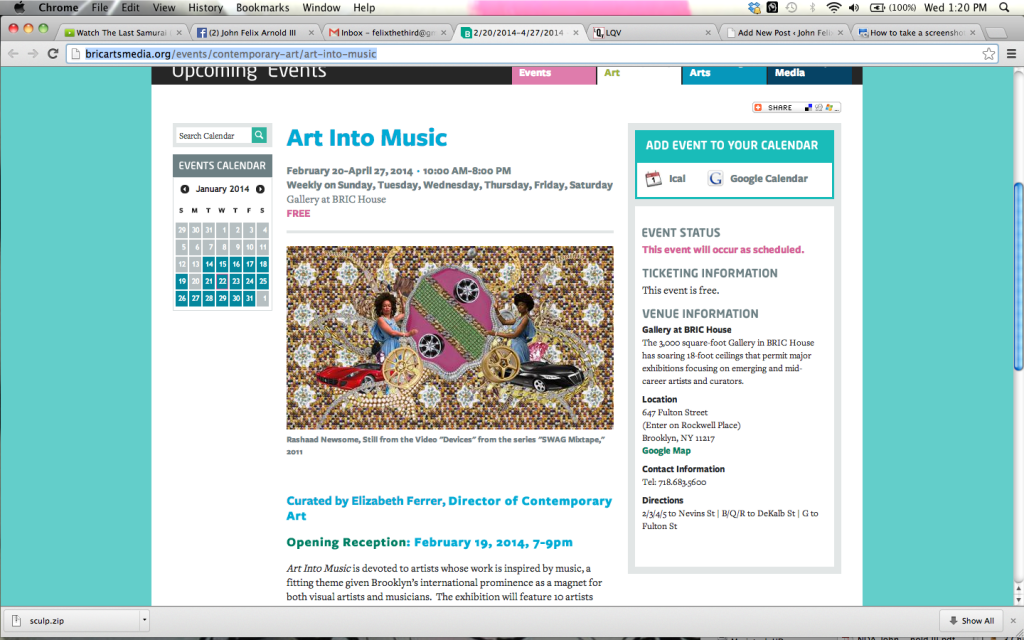Click the Ical calendar icon
Screen dimensions: 1024x640
[653, 178]
